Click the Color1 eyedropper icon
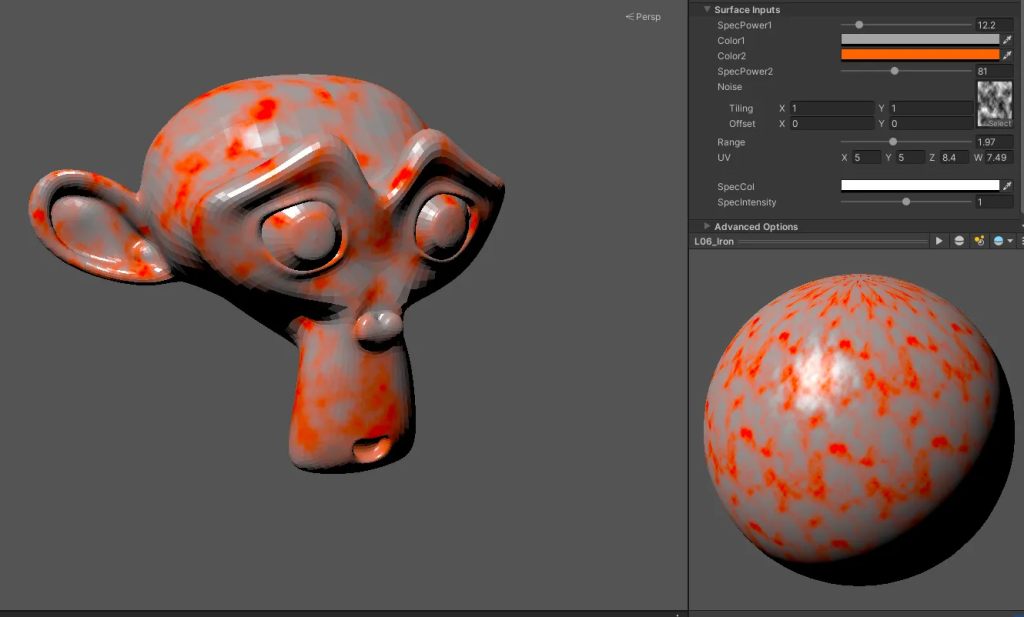Image resolution: width=1024 pixels, height=617 pixels. click(1008, 40)
